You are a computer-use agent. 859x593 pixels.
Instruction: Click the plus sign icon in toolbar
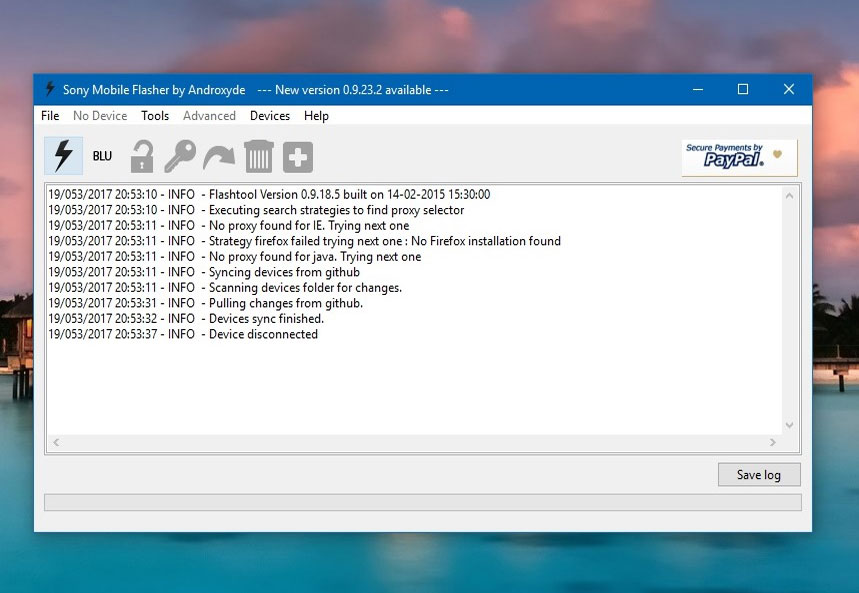coord(297,157)
